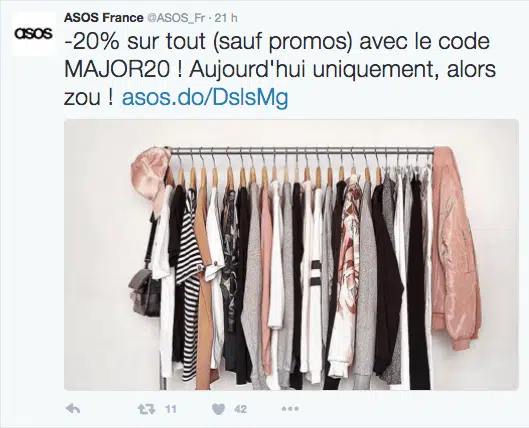Click the ASOS logo avatar
Screen dimensions: 529x428
pyautogui.click(x=33, y=34)
